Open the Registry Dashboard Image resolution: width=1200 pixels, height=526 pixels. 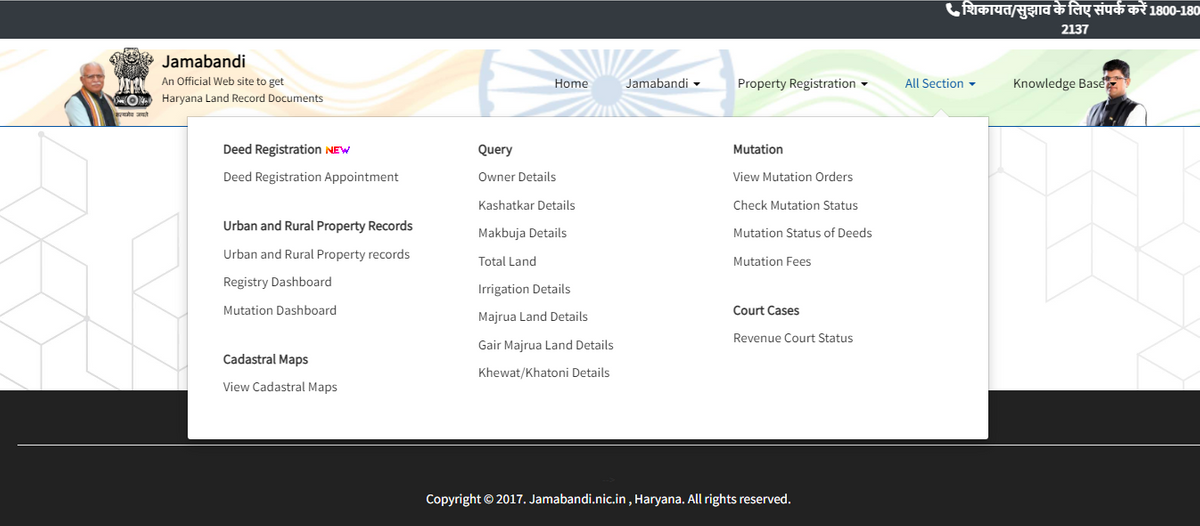coord(277,282)
